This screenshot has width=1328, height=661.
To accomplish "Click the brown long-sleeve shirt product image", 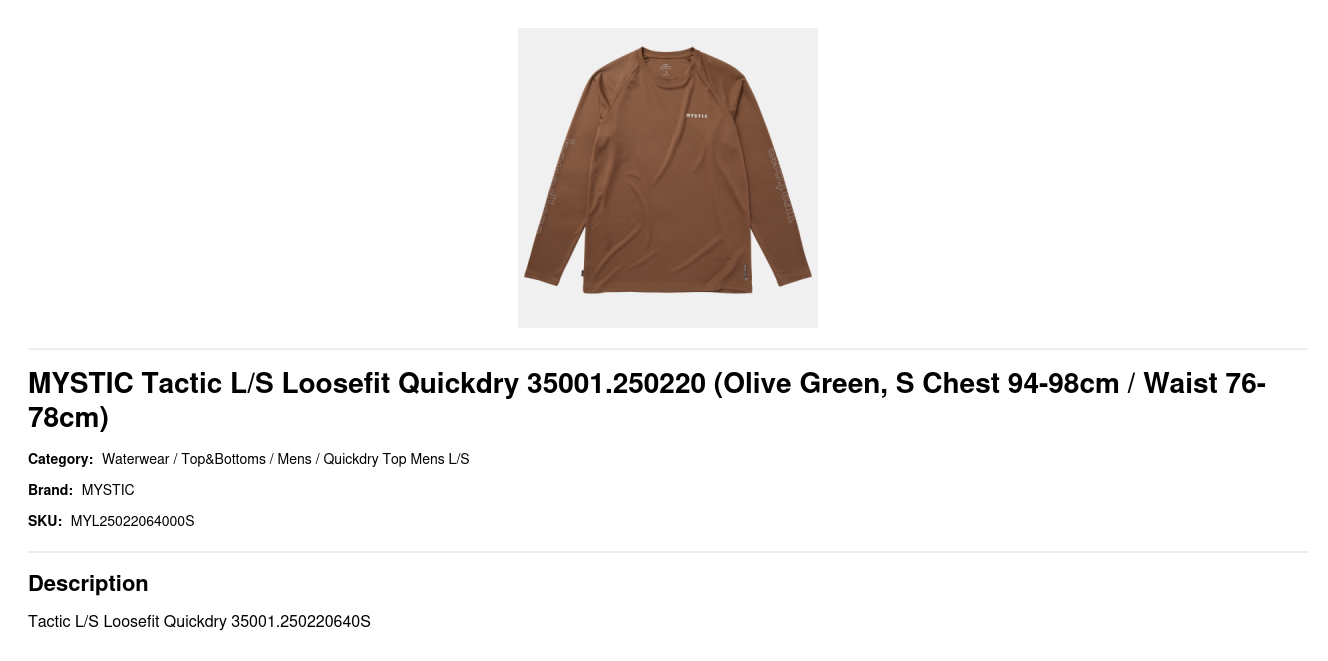I will 668,178.
